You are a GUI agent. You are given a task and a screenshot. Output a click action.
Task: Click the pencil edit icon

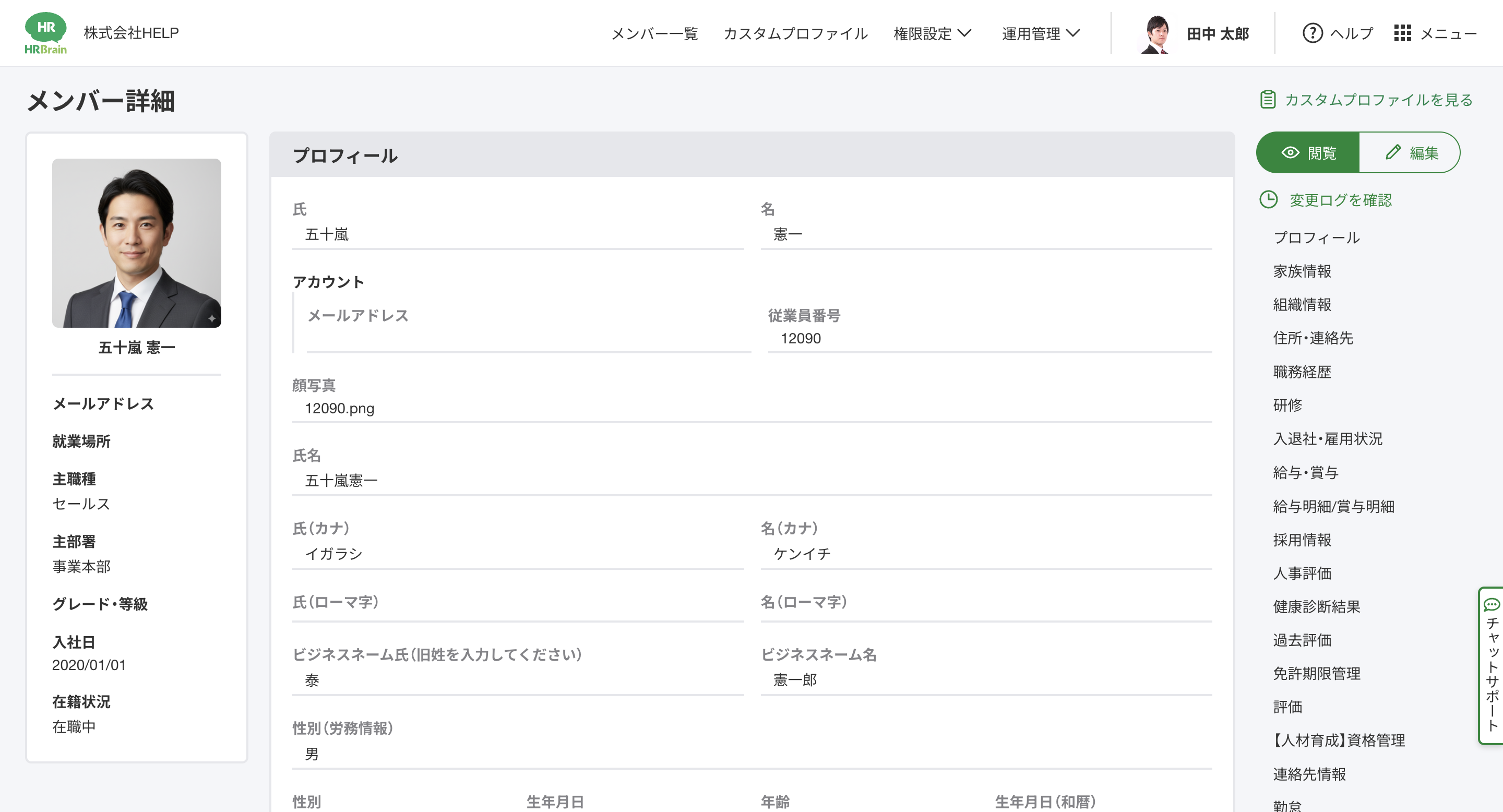coord(1393,152)
